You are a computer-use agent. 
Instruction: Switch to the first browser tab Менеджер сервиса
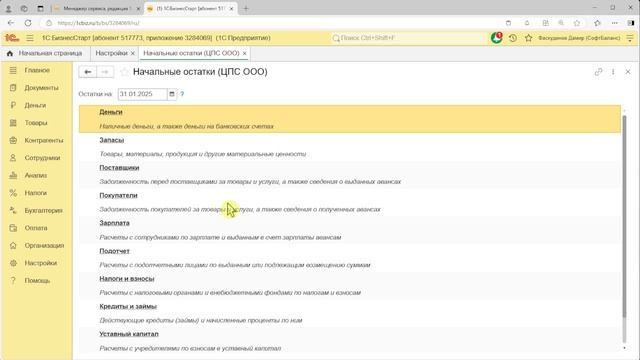(96, 8)
